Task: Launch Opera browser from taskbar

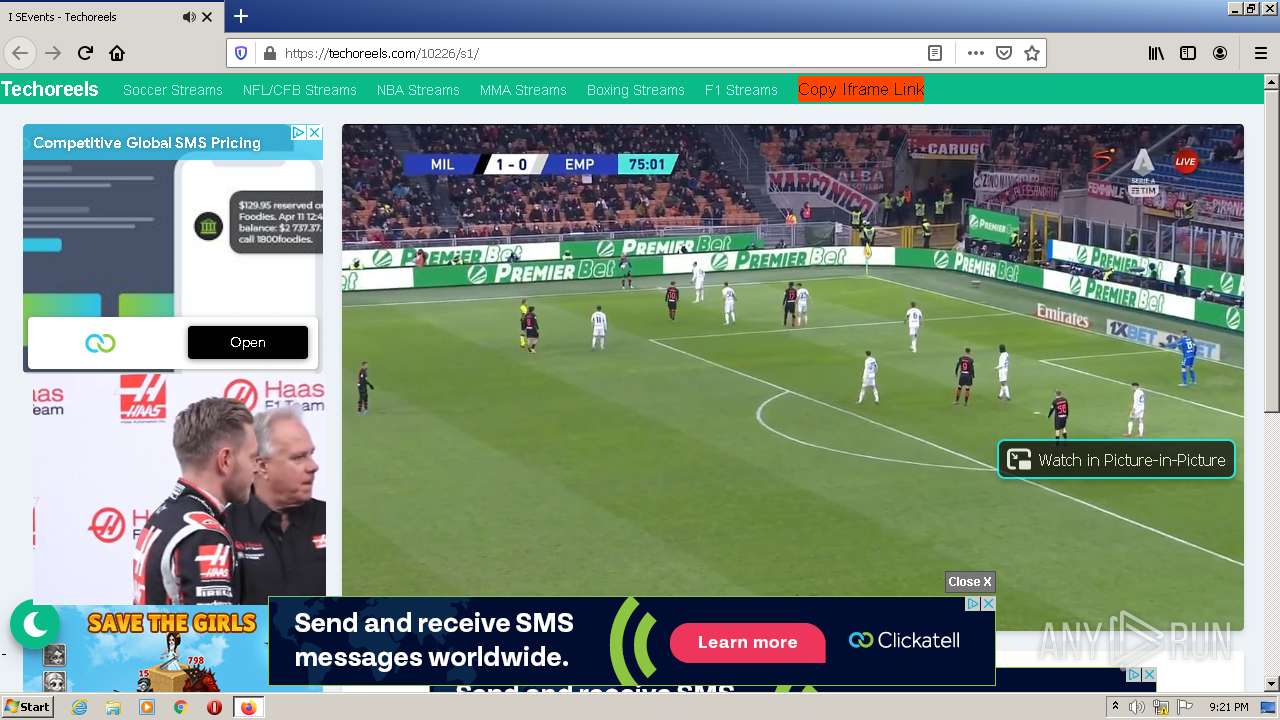Action: point(214,707)
